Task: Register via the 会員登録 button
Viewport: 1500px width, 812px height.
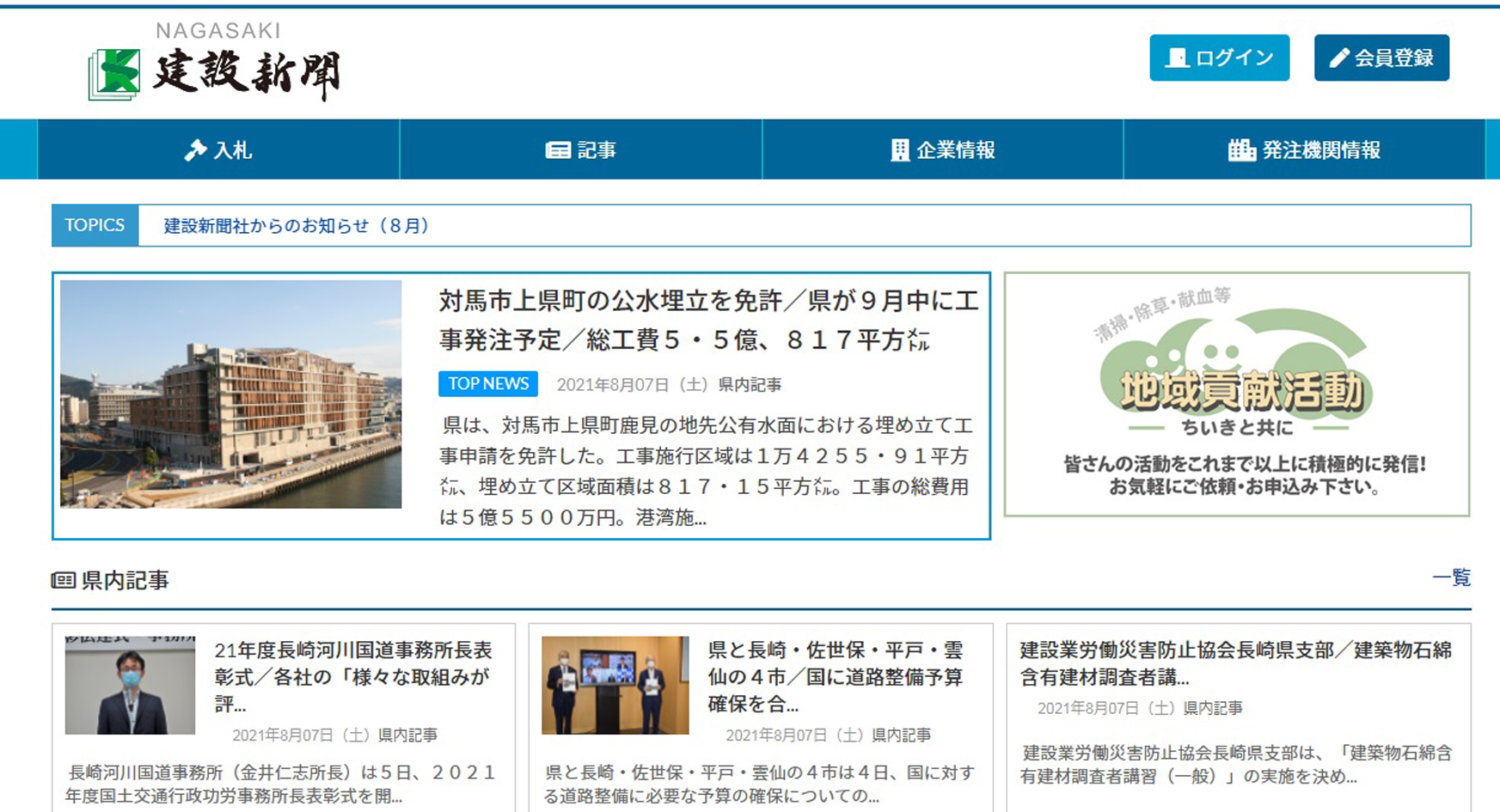Action: tap(1381, 58)
